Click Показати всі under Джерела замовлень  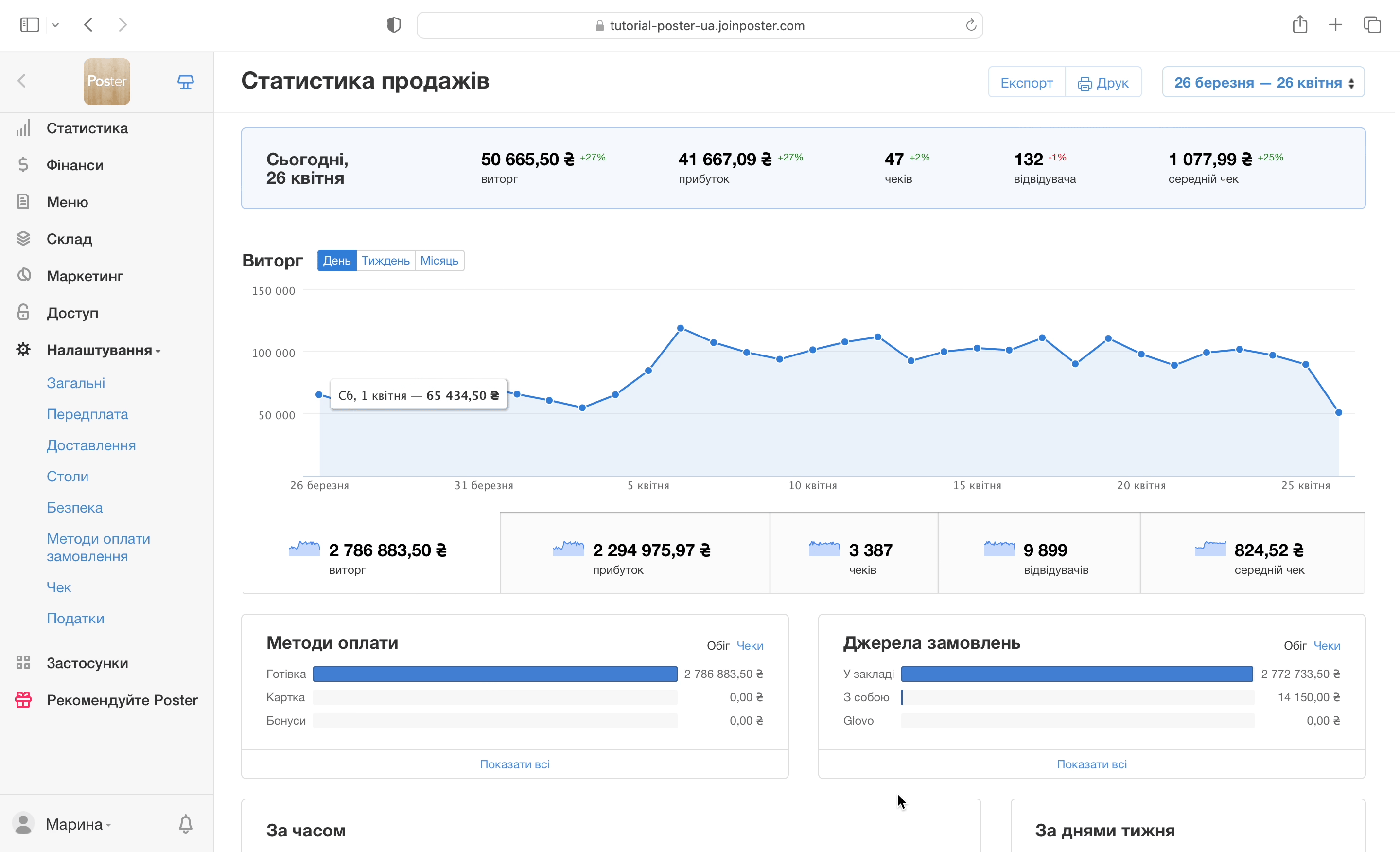click(1091, 764)
